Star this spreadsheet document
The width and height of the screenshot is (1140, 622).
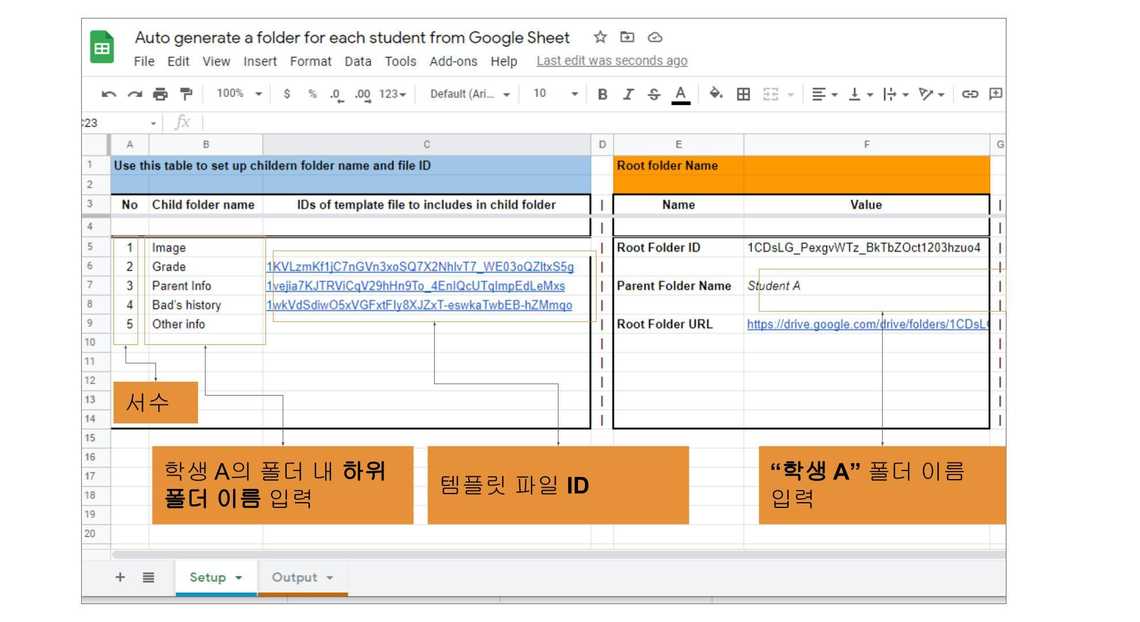(x=600, y=38)
